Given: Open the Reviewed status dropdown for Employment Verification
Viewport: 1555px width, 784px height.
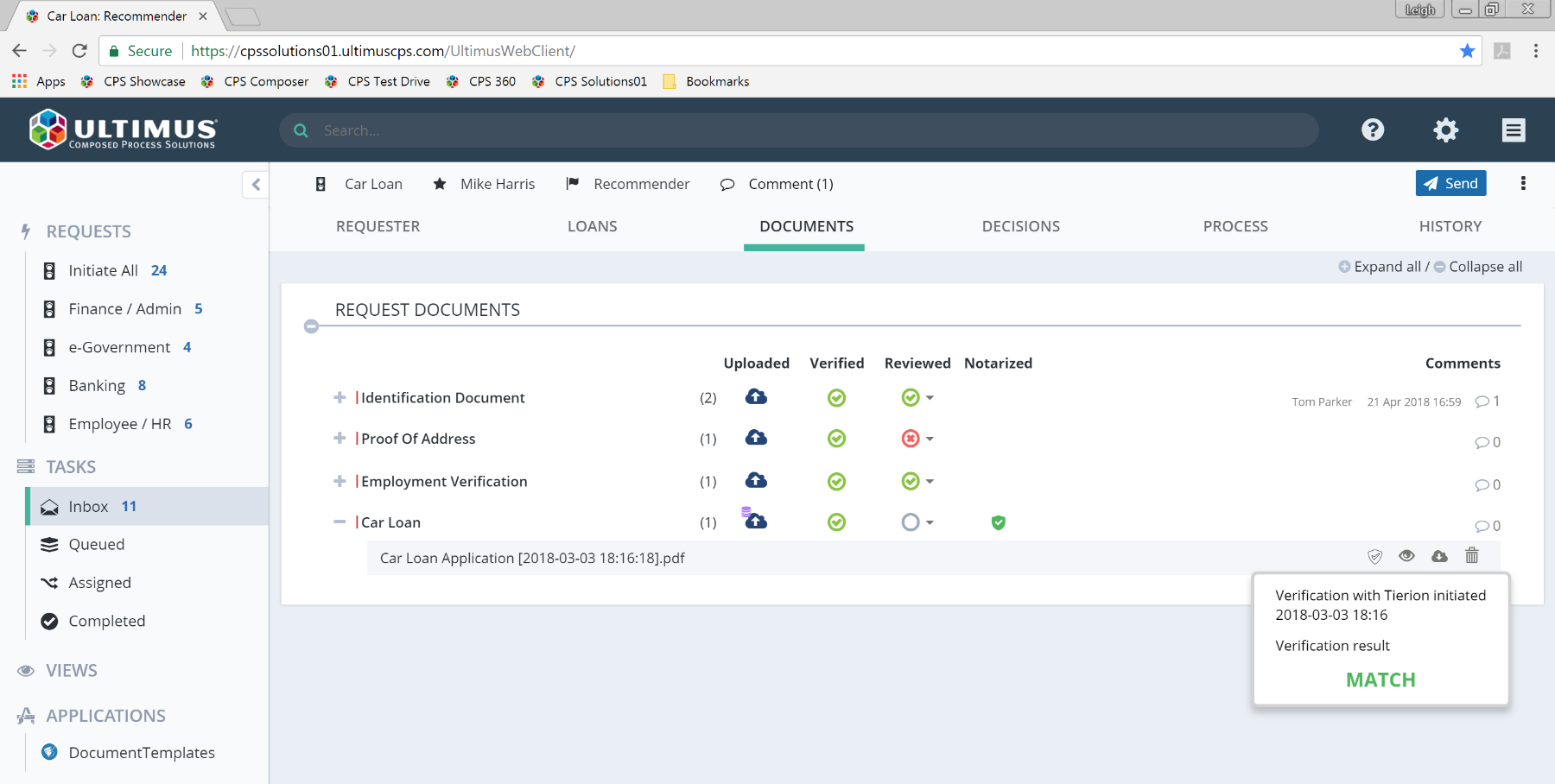Looking at the screenshot, I should [x=930, y=481].
